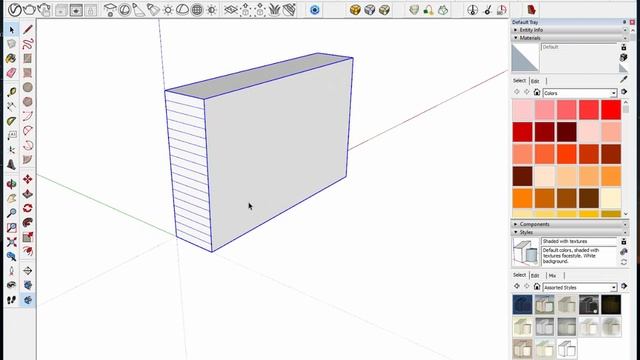Click the Create New Style icon
This screenshot has width=640, height=360.
(x=623, y=252)
